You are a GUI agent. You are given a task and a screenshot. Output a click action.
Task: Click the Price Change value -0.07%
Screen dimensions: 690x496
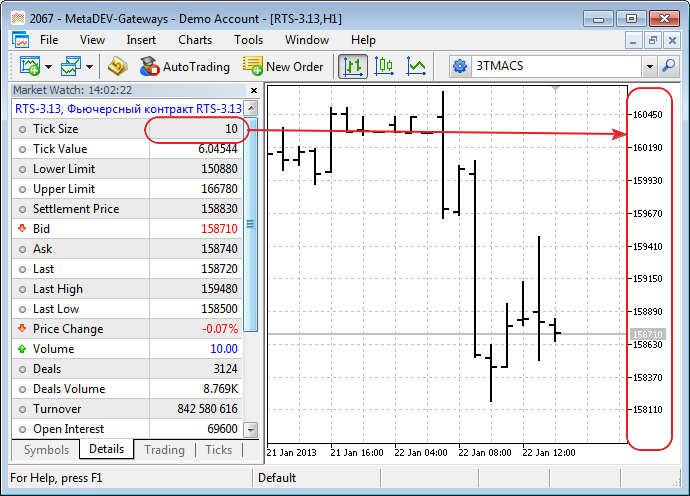220,329
